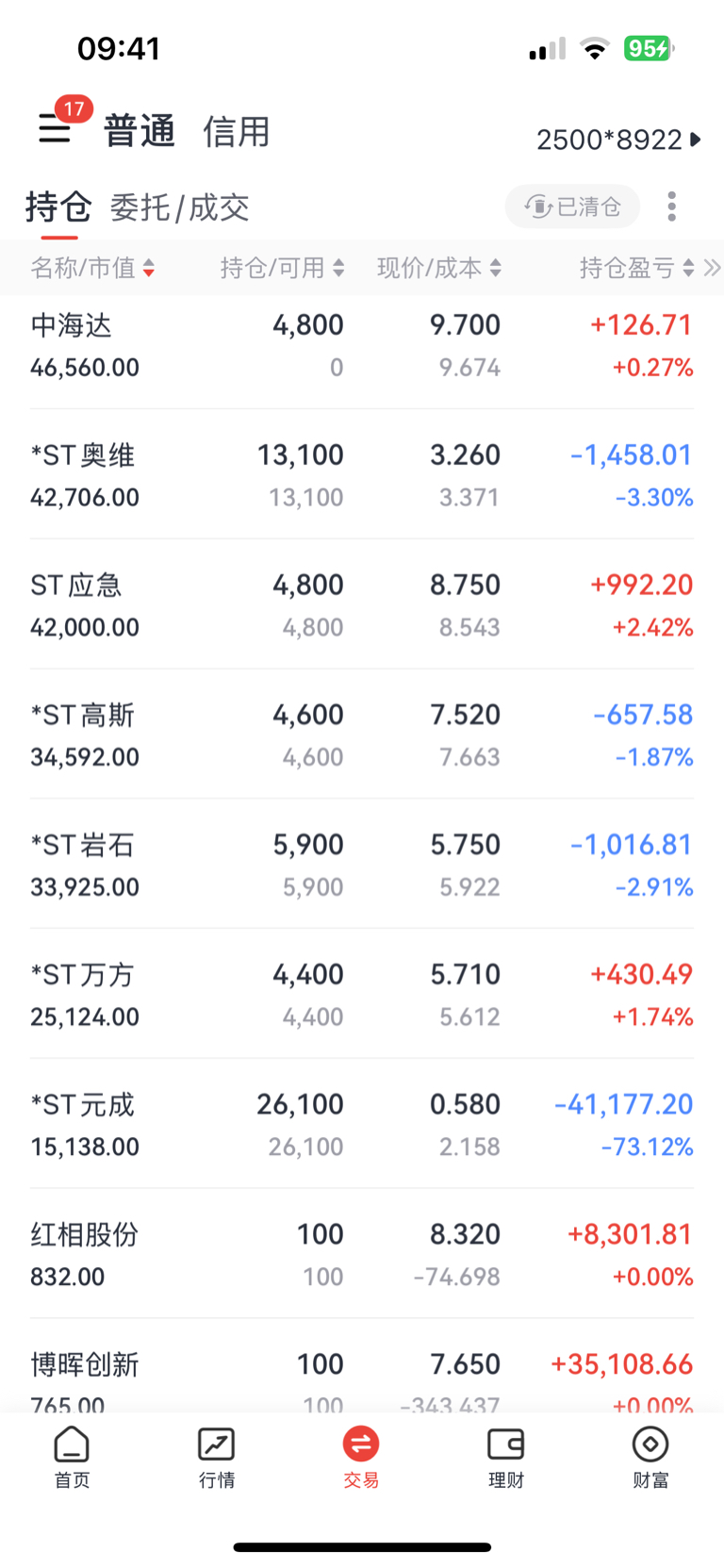This screenshot has width=724, height=1568.
Task: Open the 行情 market chart icon
Action: coord(216,1456)
